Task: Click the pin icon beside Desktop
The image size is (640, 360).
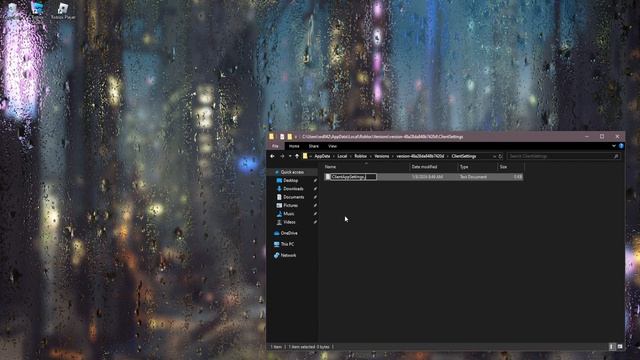Action: [x=315, y=180]
